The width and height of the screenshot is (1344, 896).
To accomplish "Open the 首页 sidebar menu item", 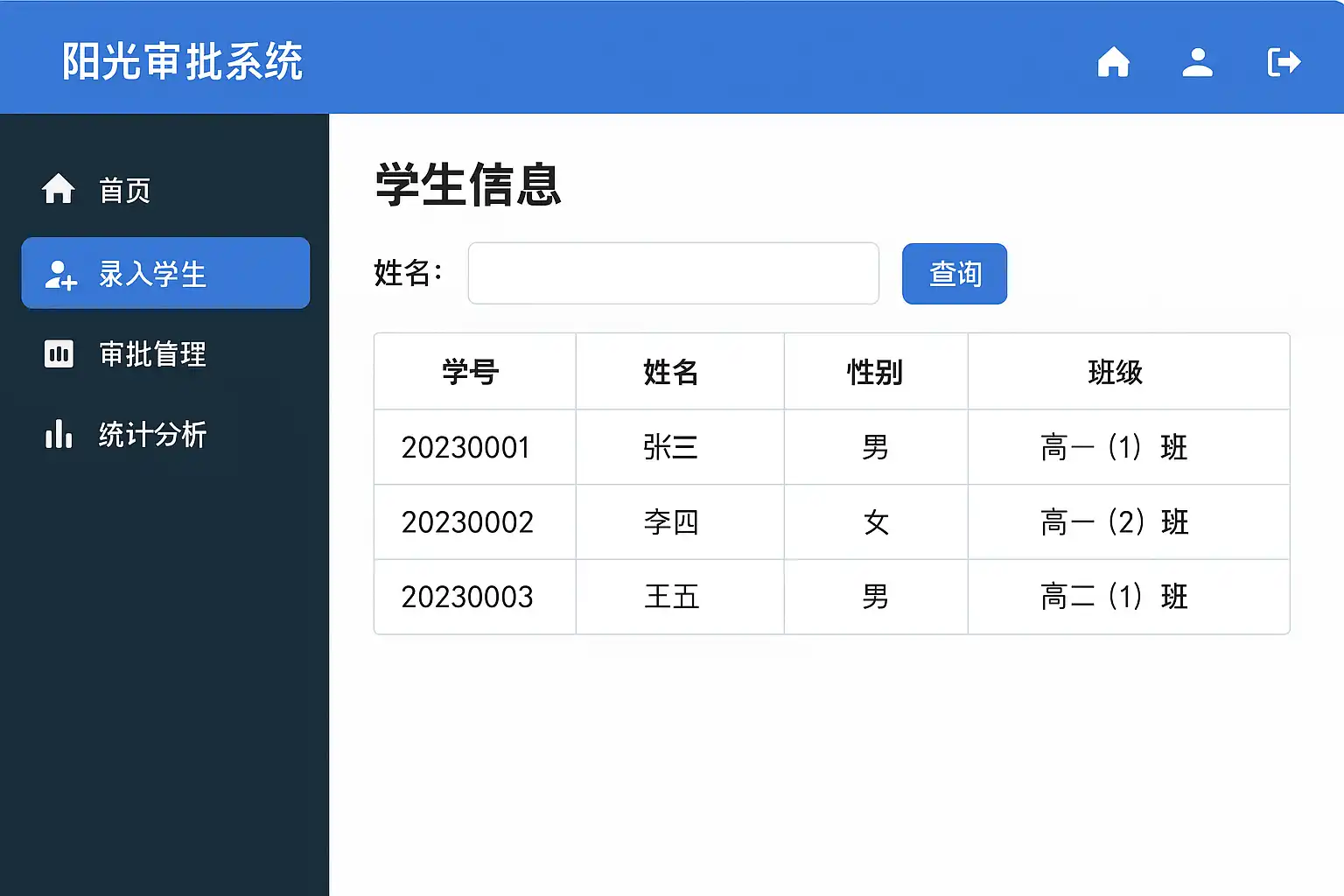I will pyautogui.click(x=165, y=190).
